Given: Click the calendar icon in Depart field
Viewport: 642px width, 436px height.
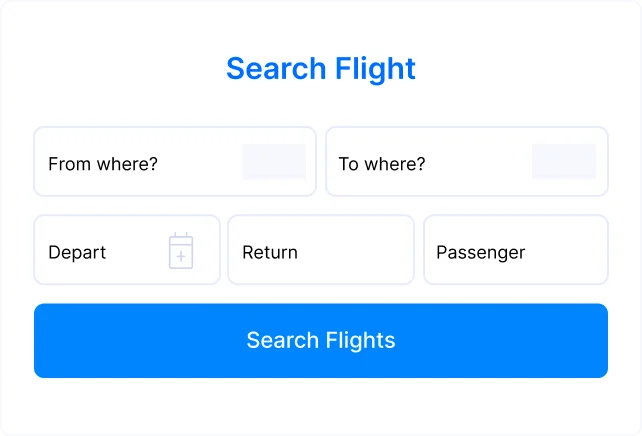Looking at the screenshot, I should click(181, 250).
